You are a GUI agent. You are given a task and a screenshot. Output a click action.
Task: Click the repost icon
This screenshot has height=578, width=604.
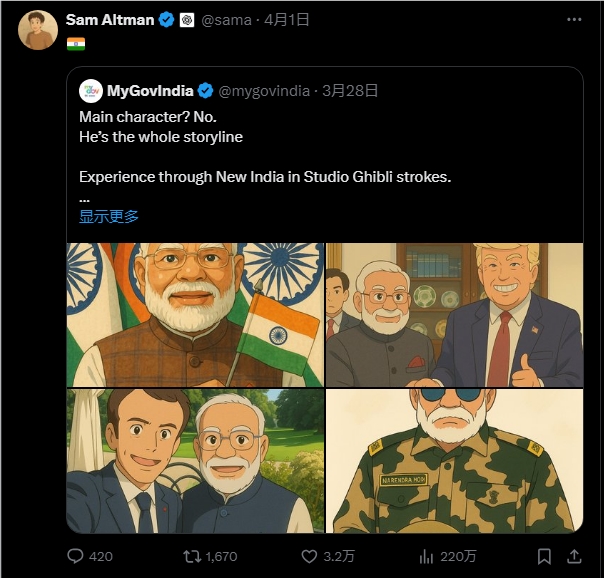click(x=191, y=556)
